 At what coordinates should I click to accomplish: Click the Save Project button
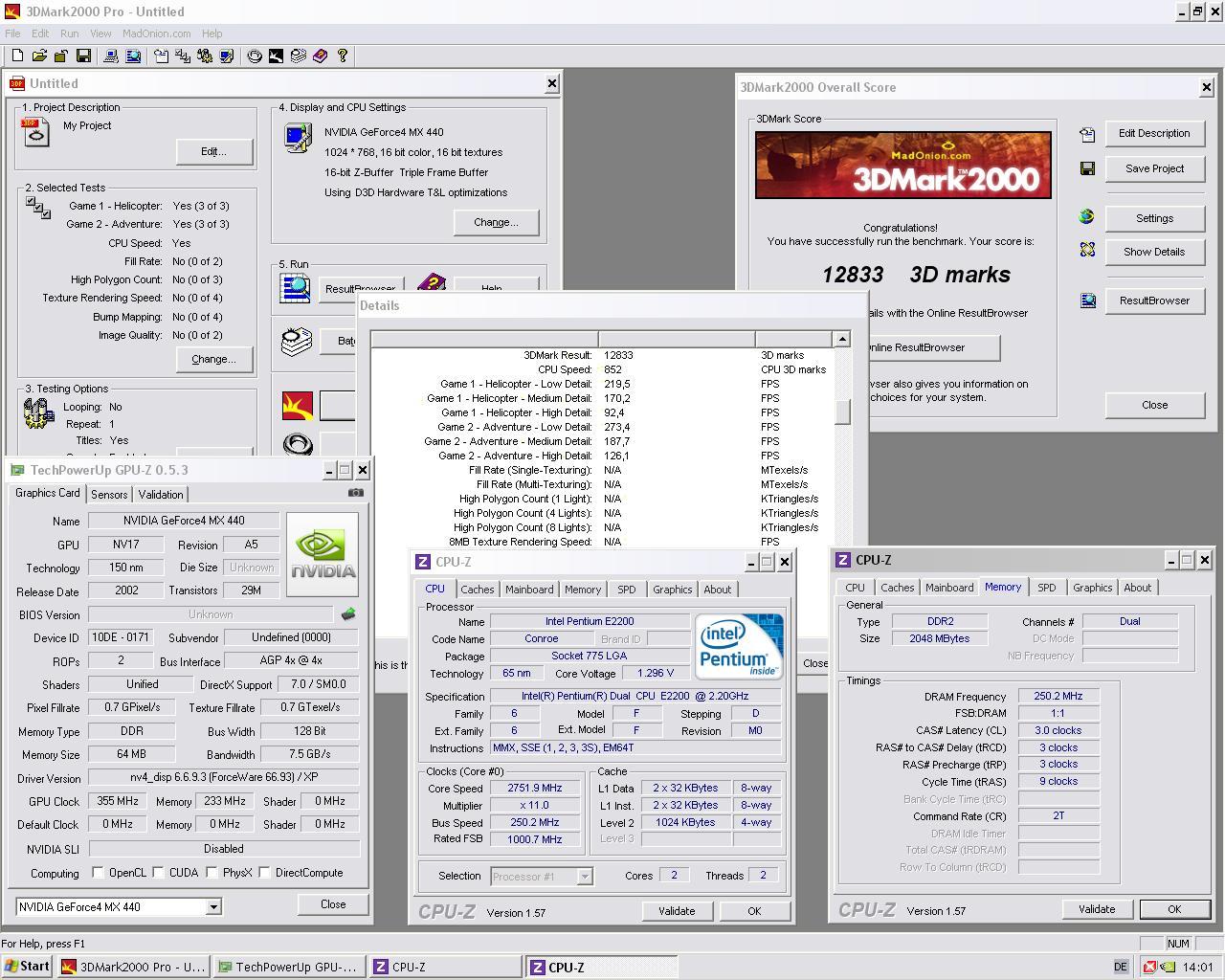pyautogui.click(x=1154, y=168)
